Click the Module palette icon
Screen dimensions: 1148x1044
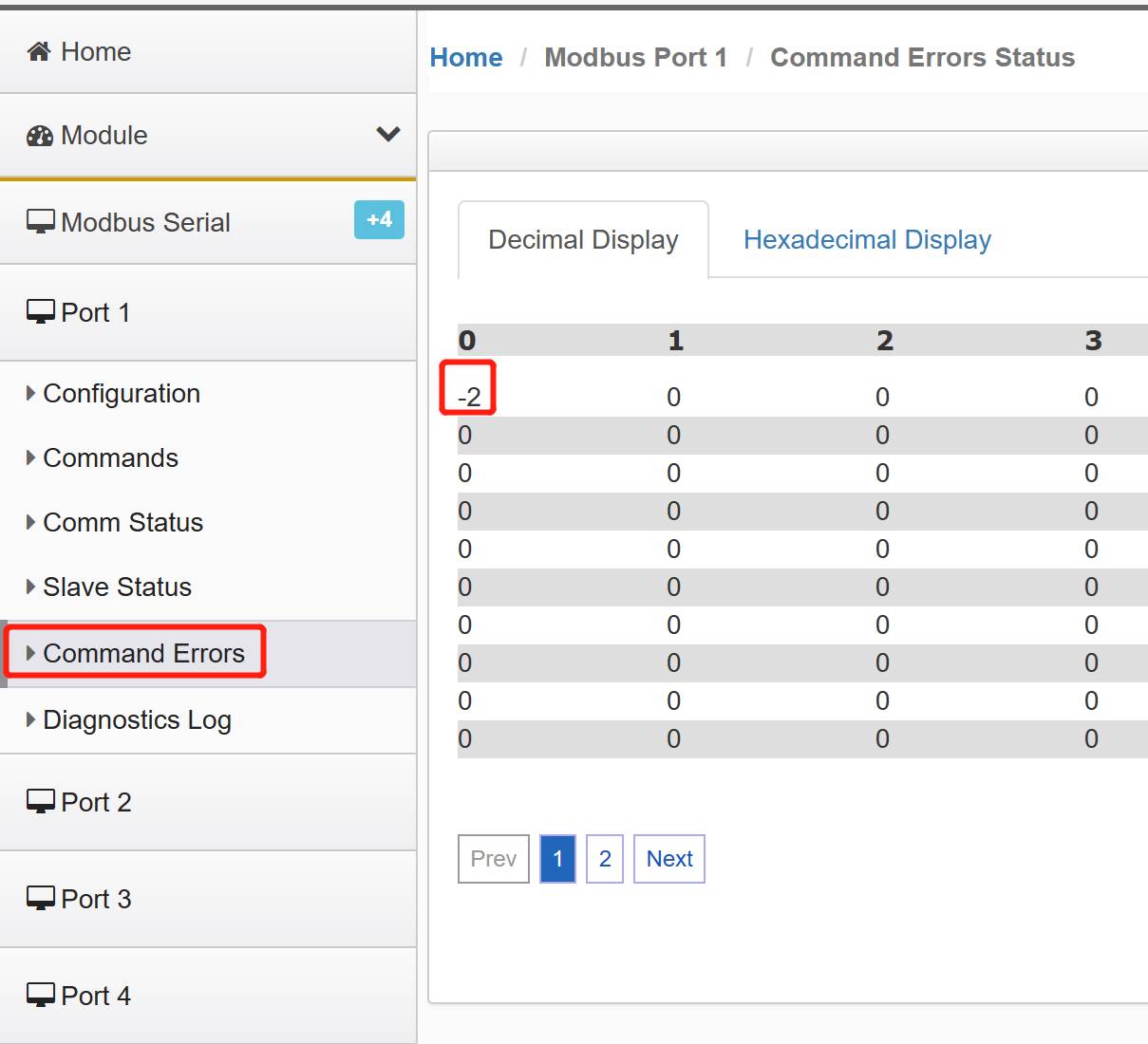(40, 136)
